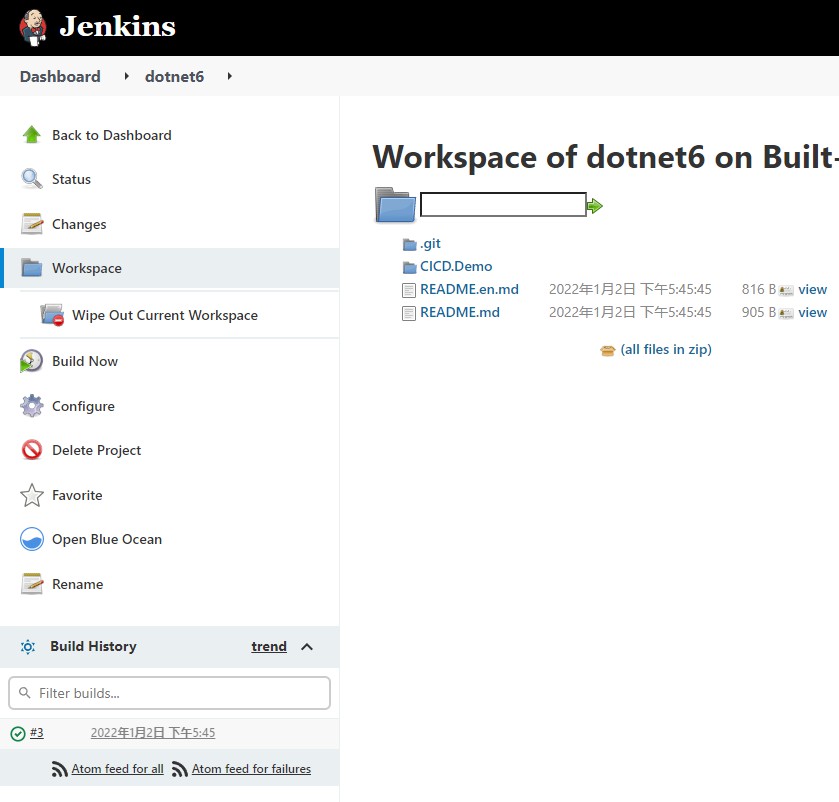The image size is (839, 802).
Task: Expand the Dashboard breadcrumb arrow
Action: pyautogui.click(x=126, y=76)
